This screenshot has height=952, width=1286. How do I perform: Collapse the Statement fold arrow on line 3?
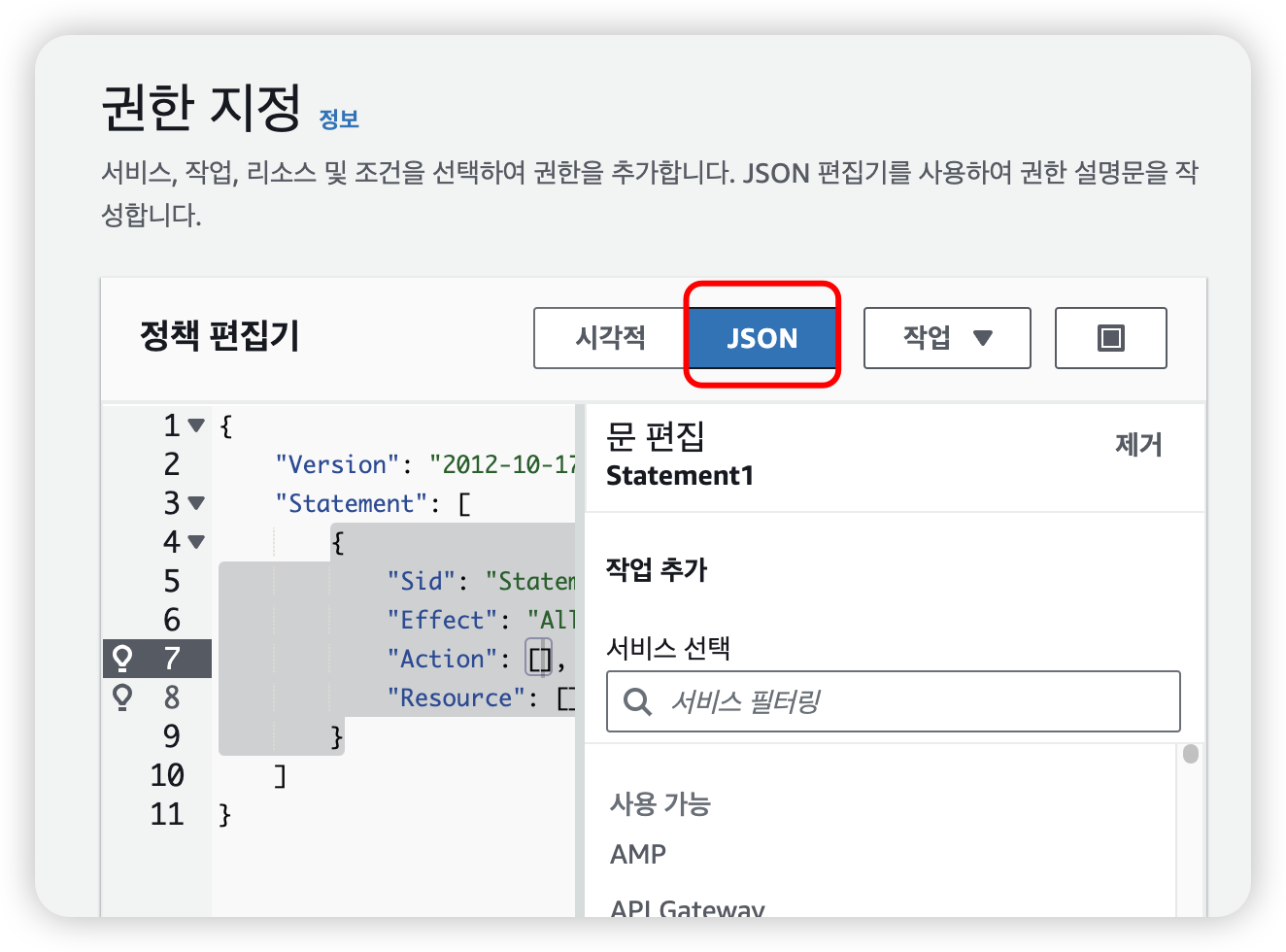tap(196, 503)
